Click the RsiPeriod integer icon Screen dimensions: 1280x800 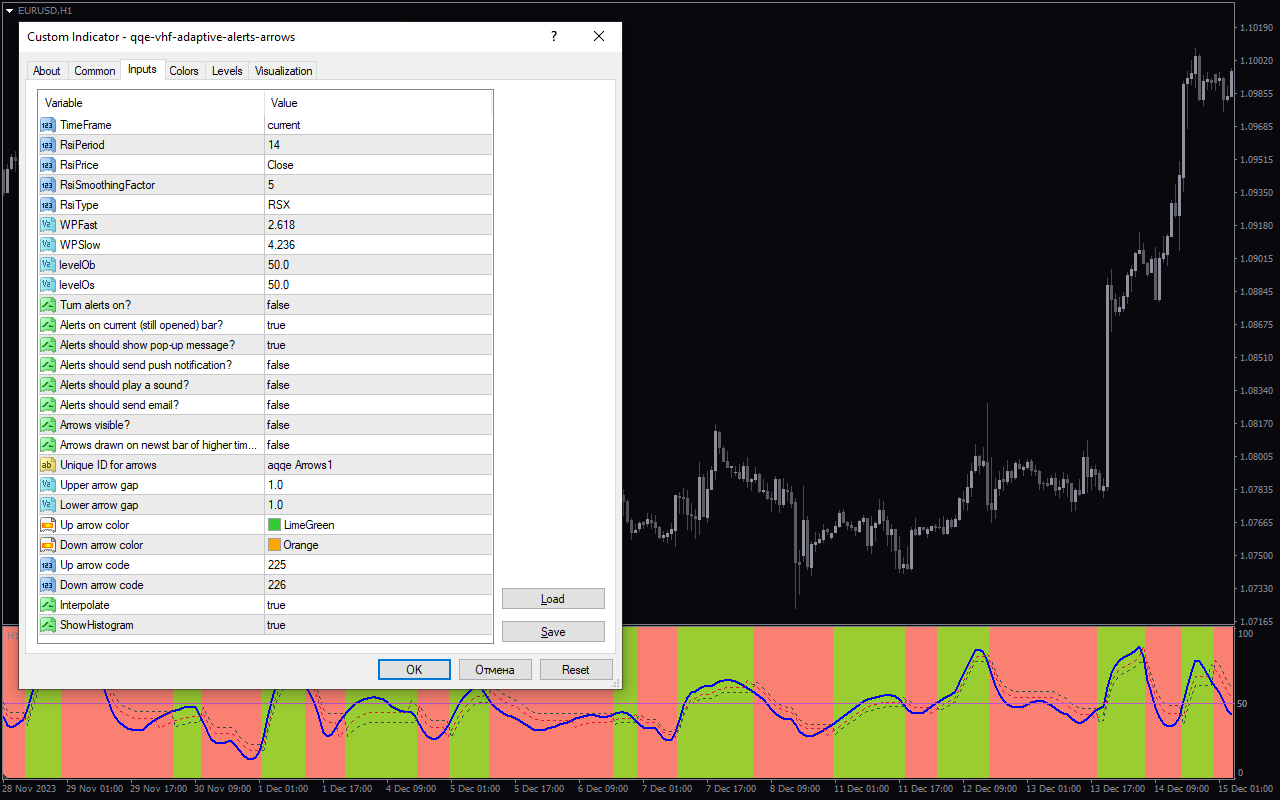tap(48, 145)
